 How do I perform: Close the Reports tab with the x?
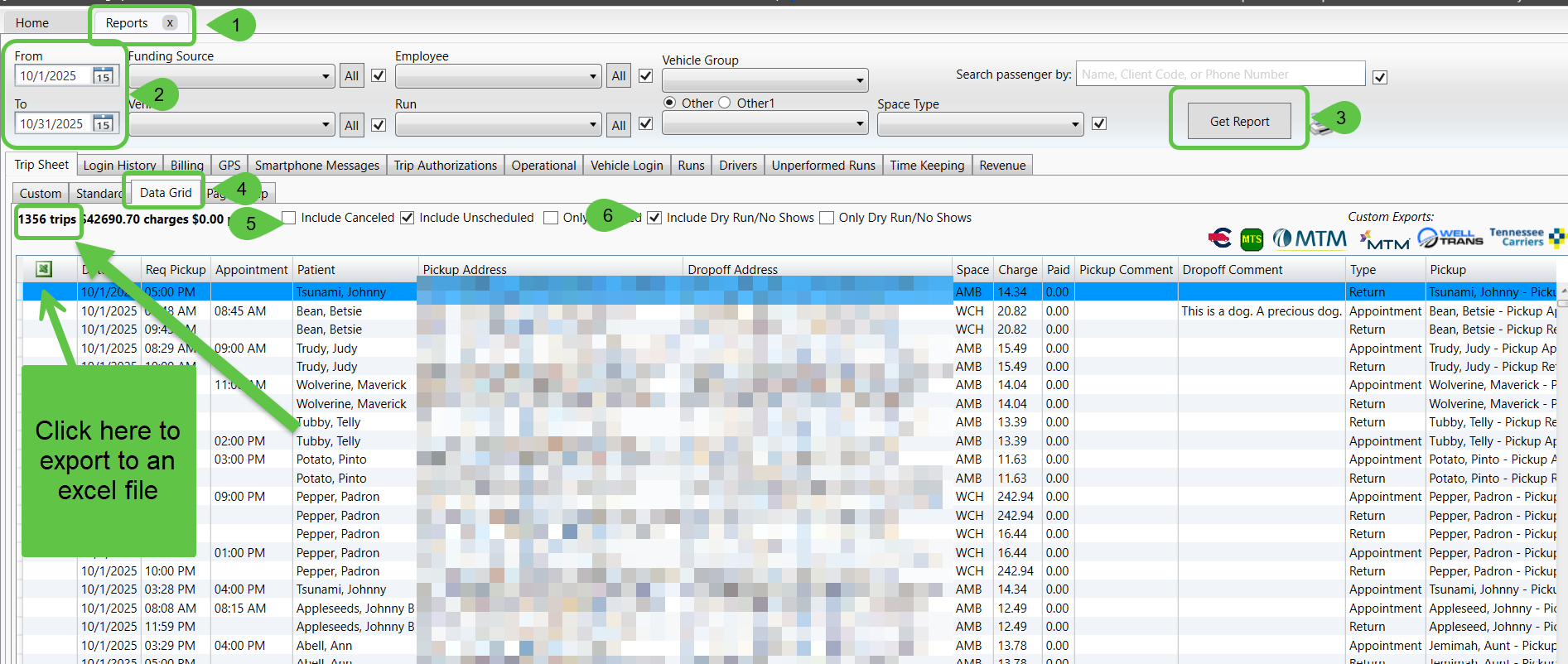click(x=170, y=23)
